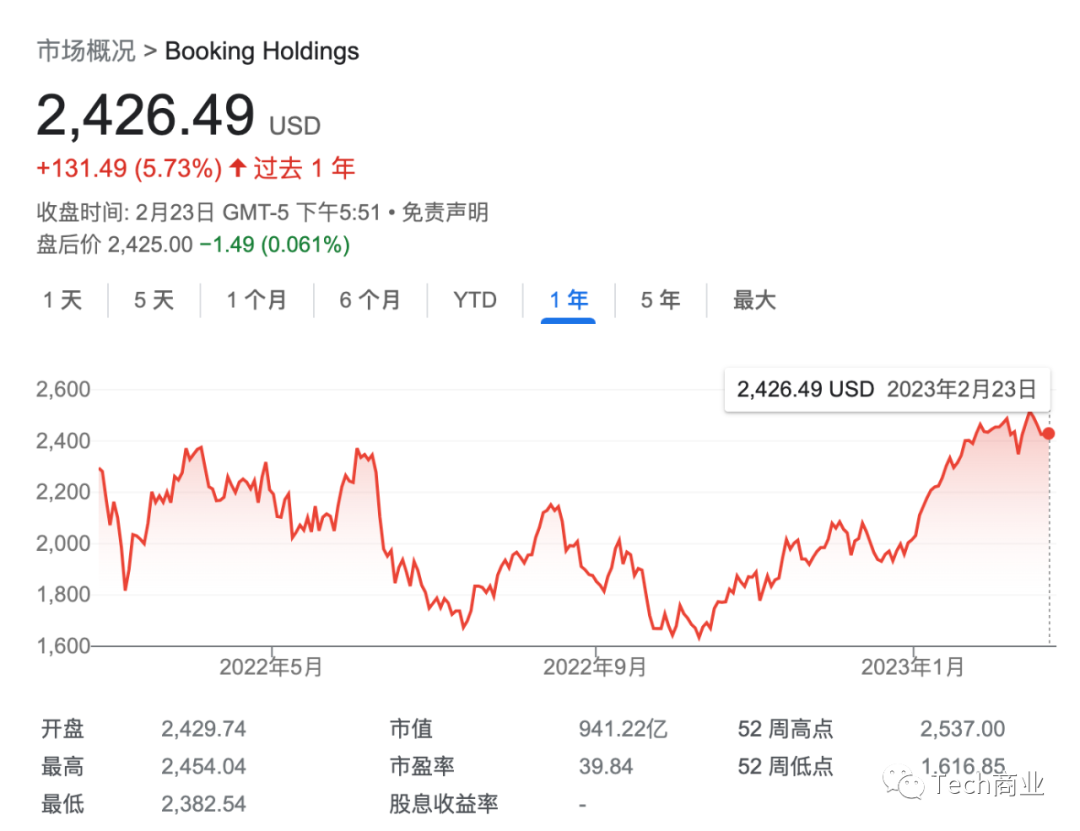The image size is (1080, 831).
Task: Click the 开盘 label
Action: coord(63,728)
